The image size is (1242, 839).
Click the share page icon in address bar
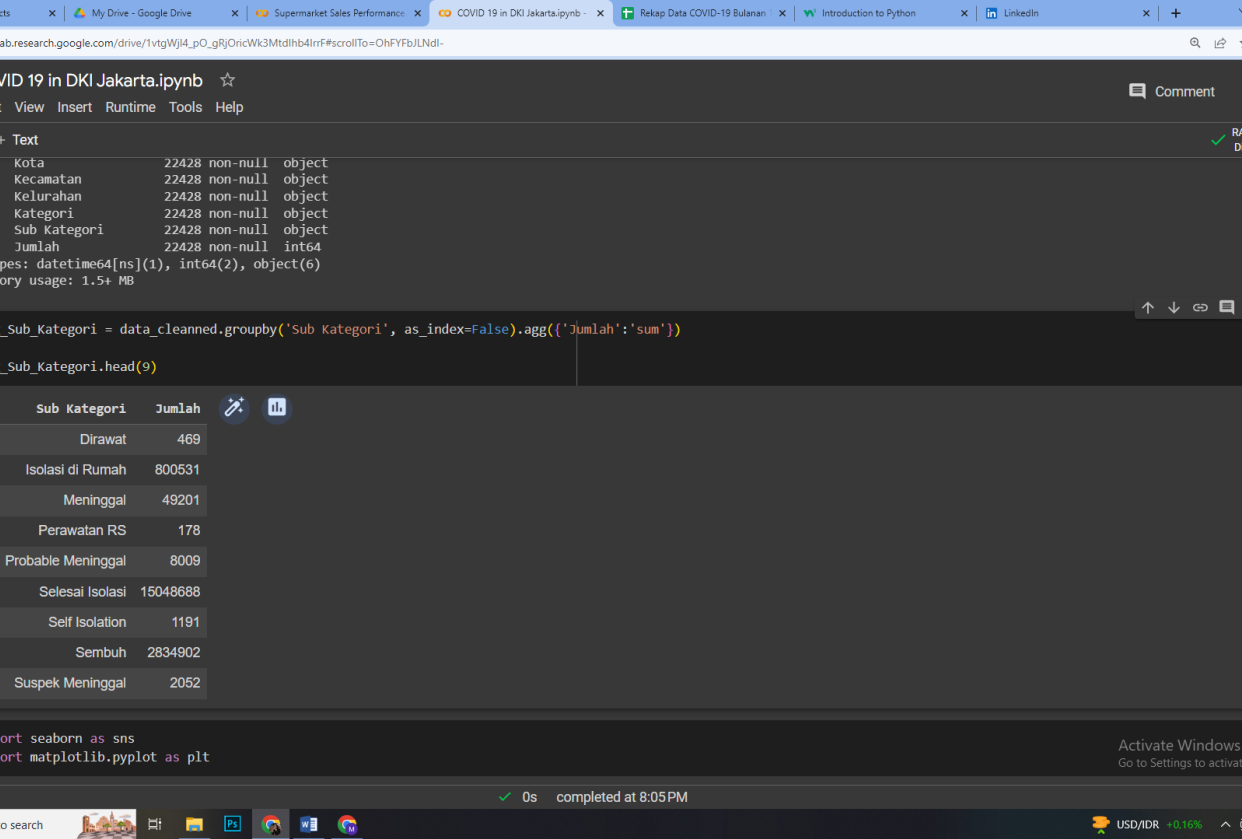(1220, 43)
